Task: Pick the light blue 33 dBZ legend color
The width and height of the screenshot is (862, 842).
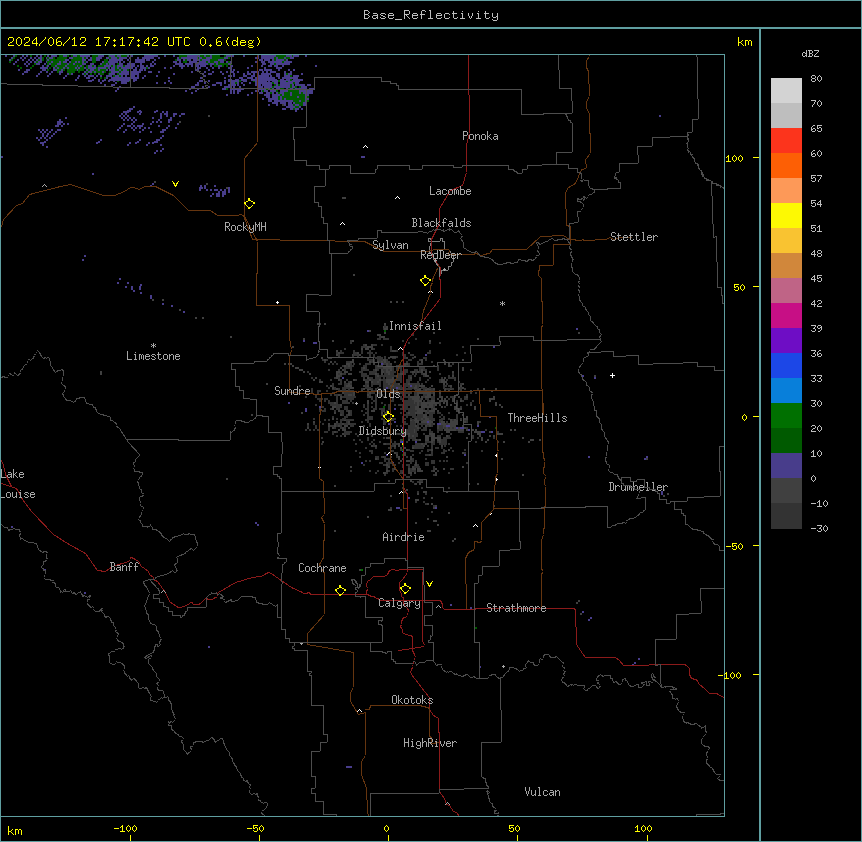Action: [786, 390]
